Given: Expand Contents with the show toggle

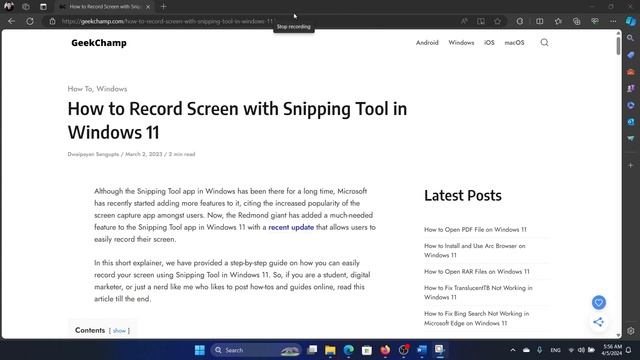Looking at the screenshot, I should tap(119, 331).
